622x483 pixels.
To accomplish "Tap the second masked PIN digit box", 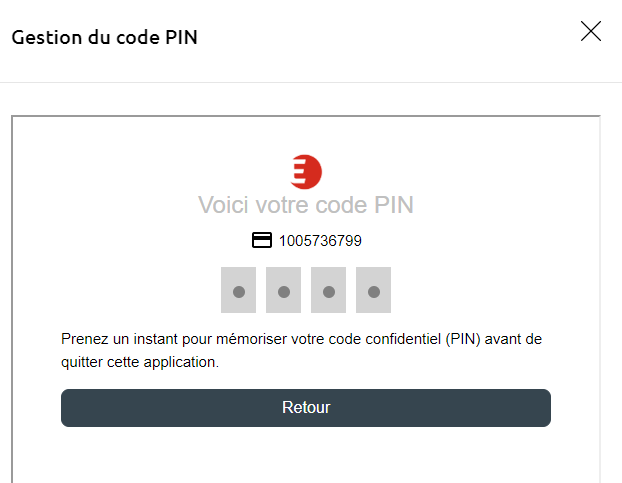I will click(x=283, y=291).
